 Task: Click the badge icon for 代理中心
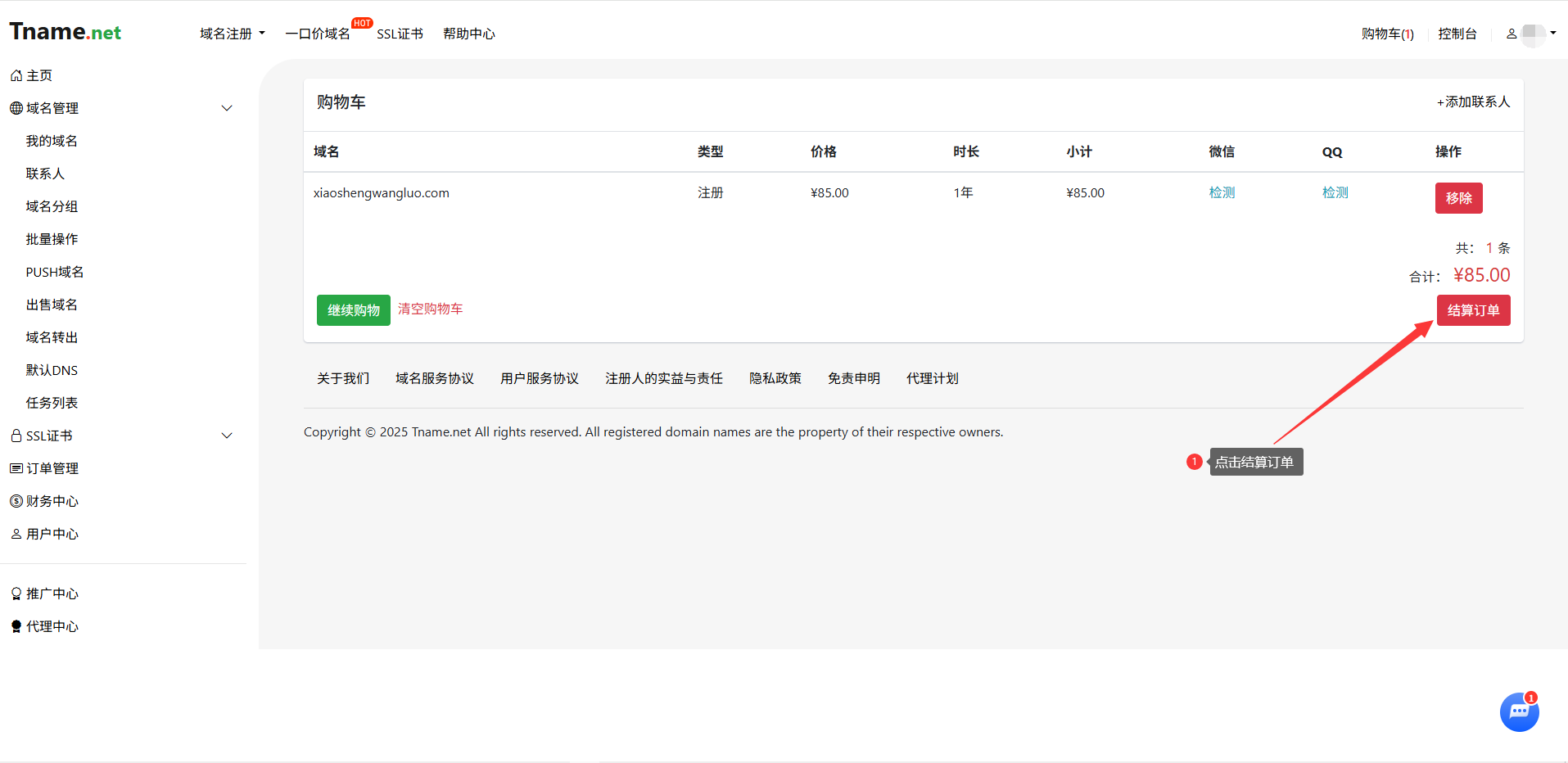point(16,626)
